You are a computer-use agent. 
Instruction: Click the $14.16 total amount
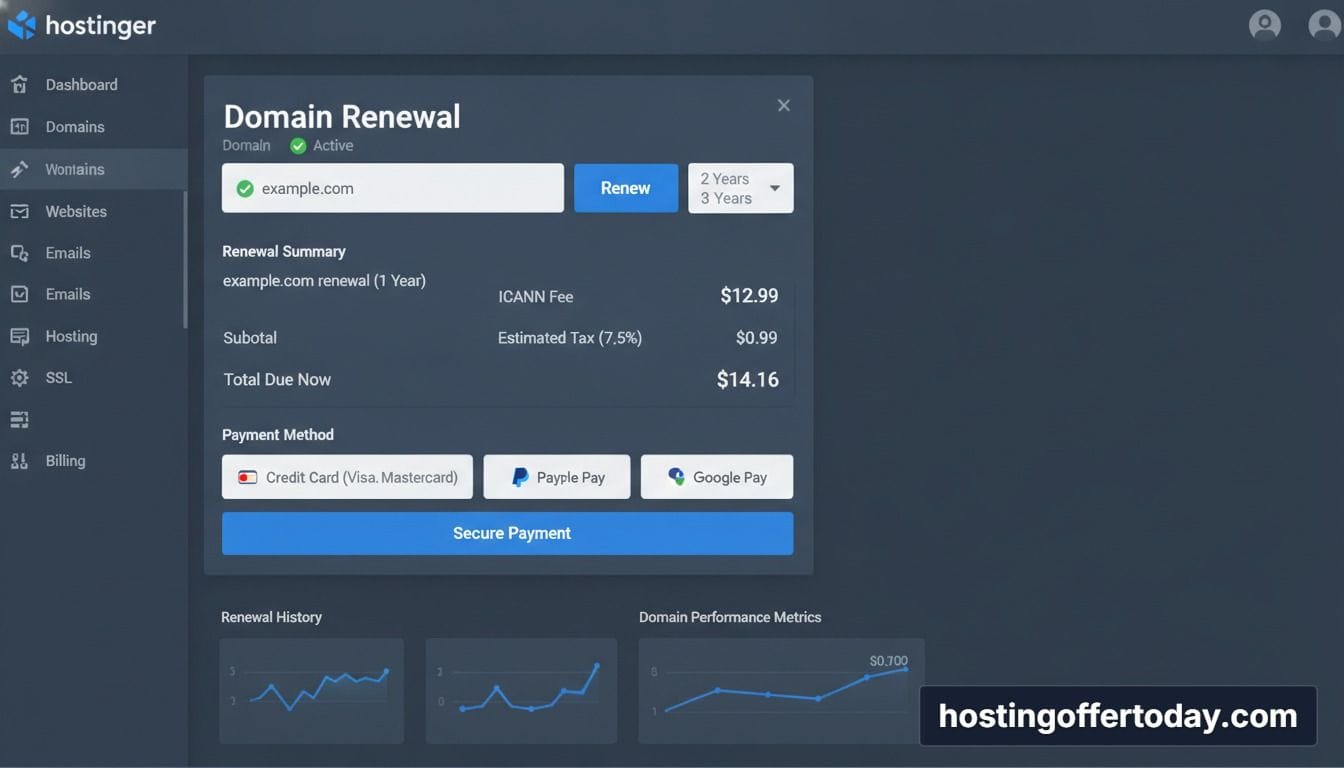point(747,380)
